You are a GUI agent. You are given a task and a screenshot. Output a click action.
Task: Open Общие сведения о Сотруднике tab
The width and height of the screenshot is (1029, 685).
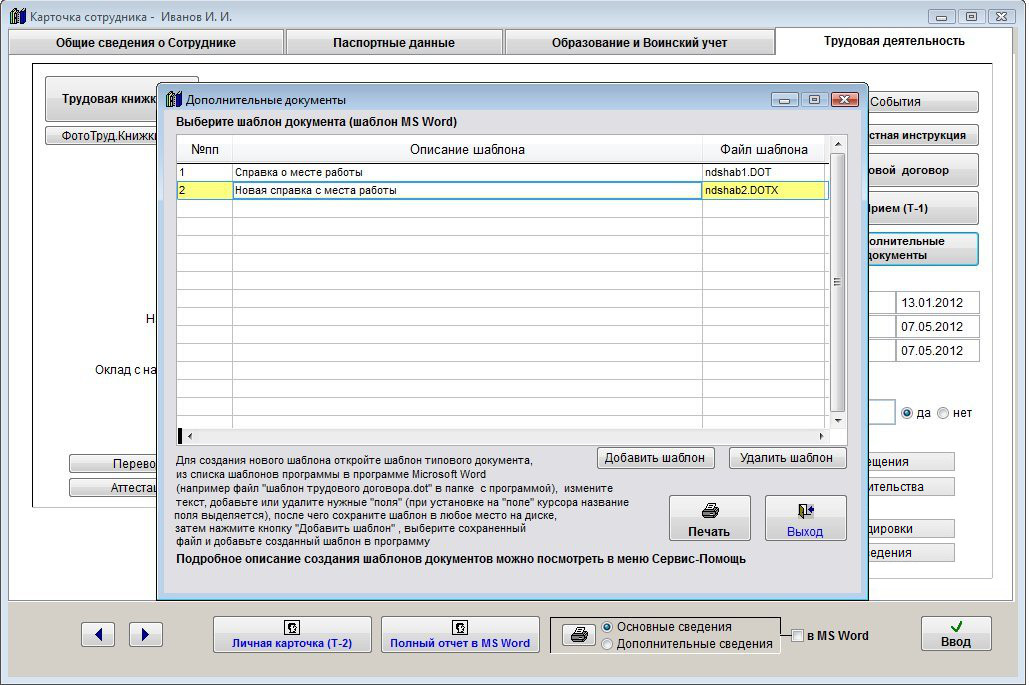(146, 43)
